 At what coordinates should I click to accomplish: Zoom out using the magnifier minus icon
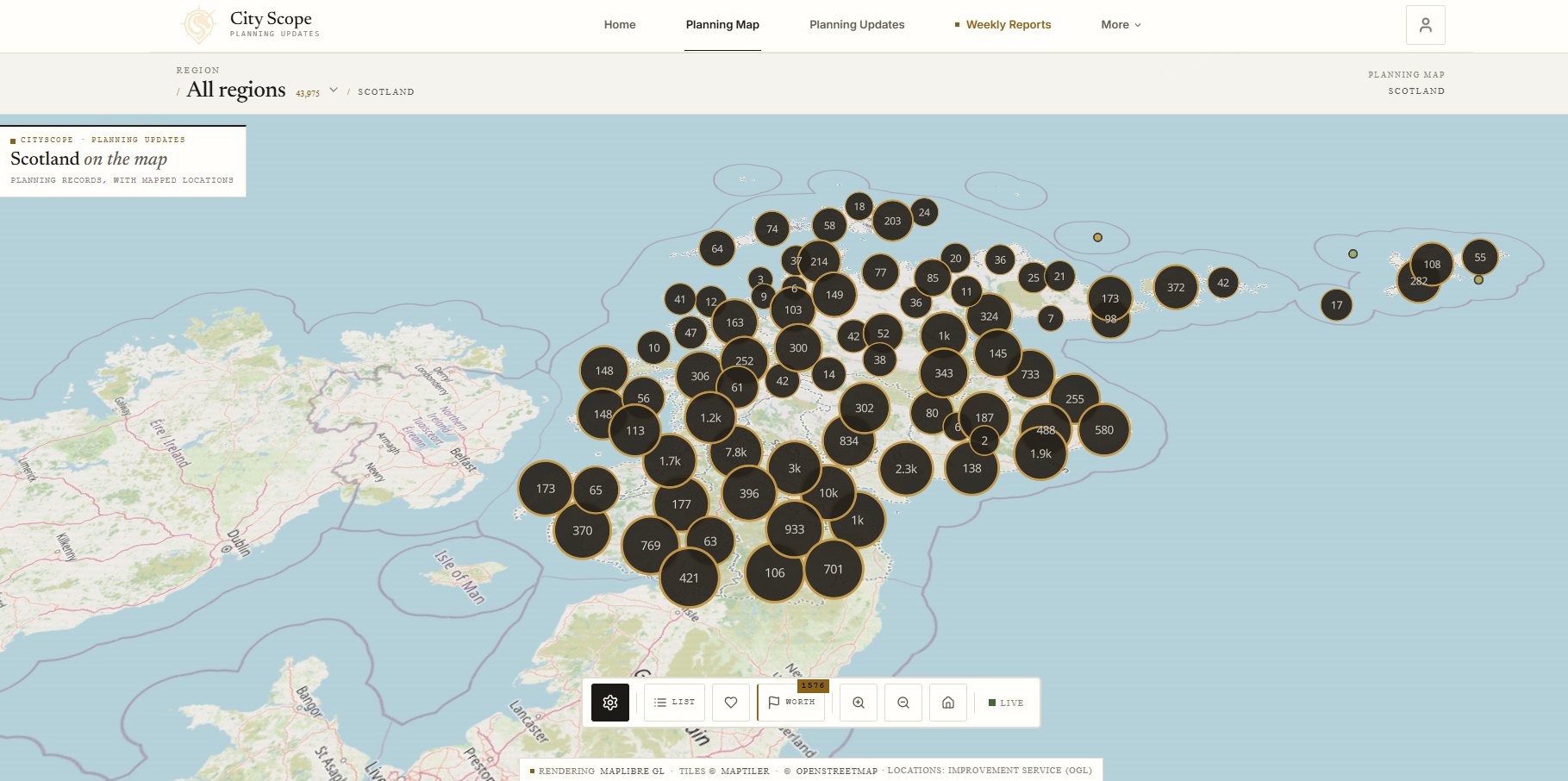pos(903,703)
